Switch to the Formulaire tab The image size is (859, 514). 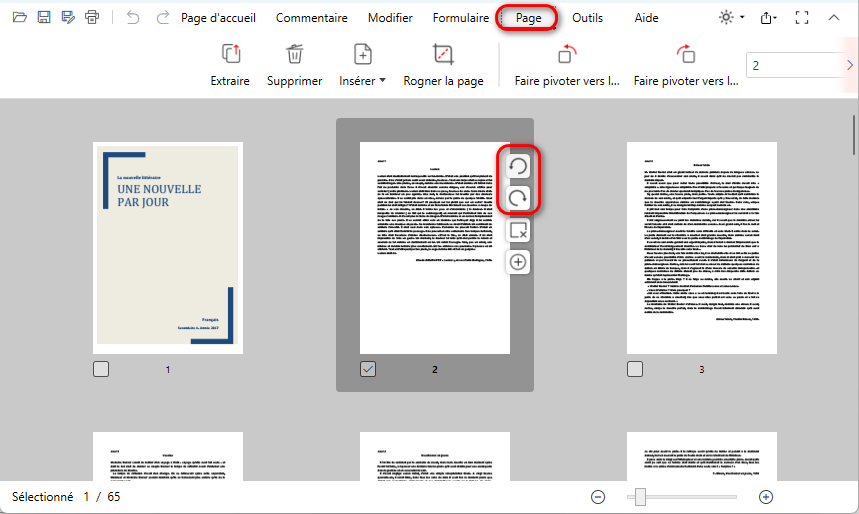461,18
